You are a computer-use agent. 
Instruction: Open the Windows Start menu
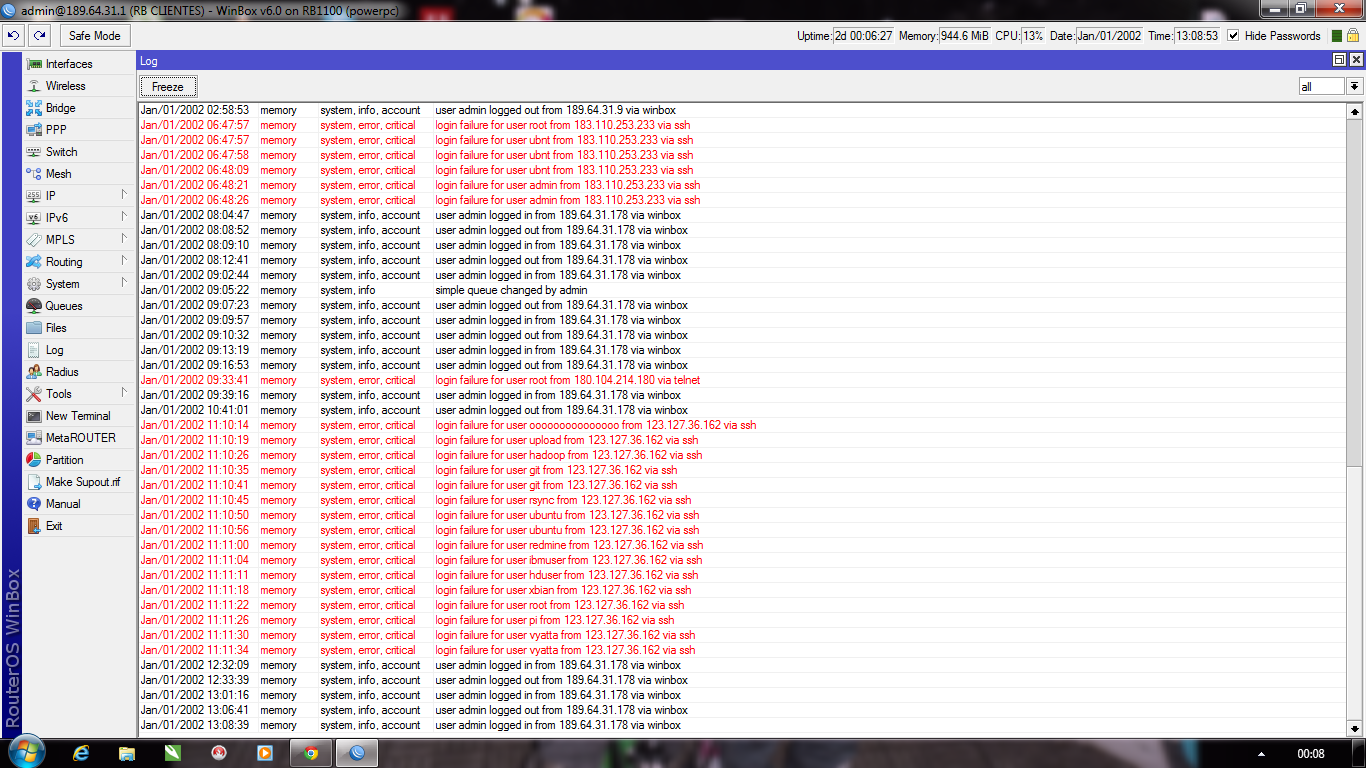[x=26, y=752]
